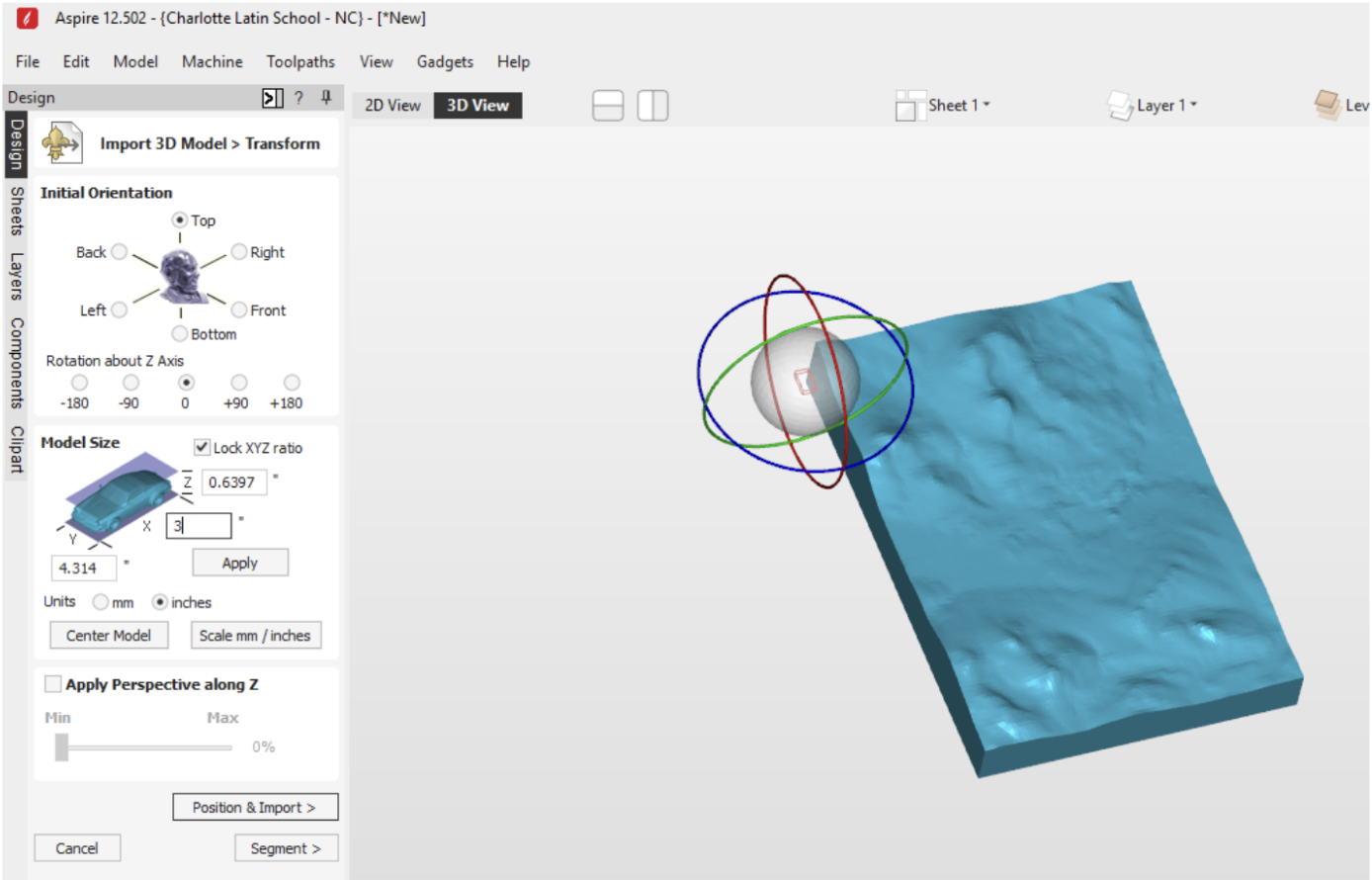This screenshot has width=1372, height=880.
Task: Click the Import 3D Model fleur-de-lis icon
Action: (x=61, y=143)
